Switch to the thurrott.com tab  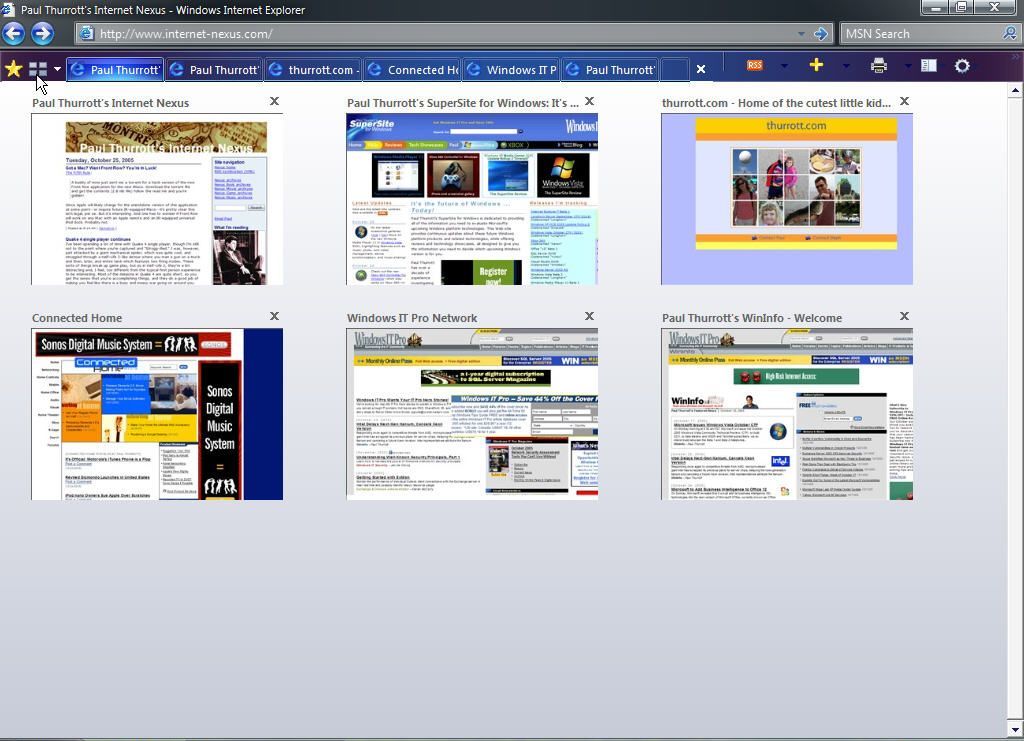coord(313,69)
